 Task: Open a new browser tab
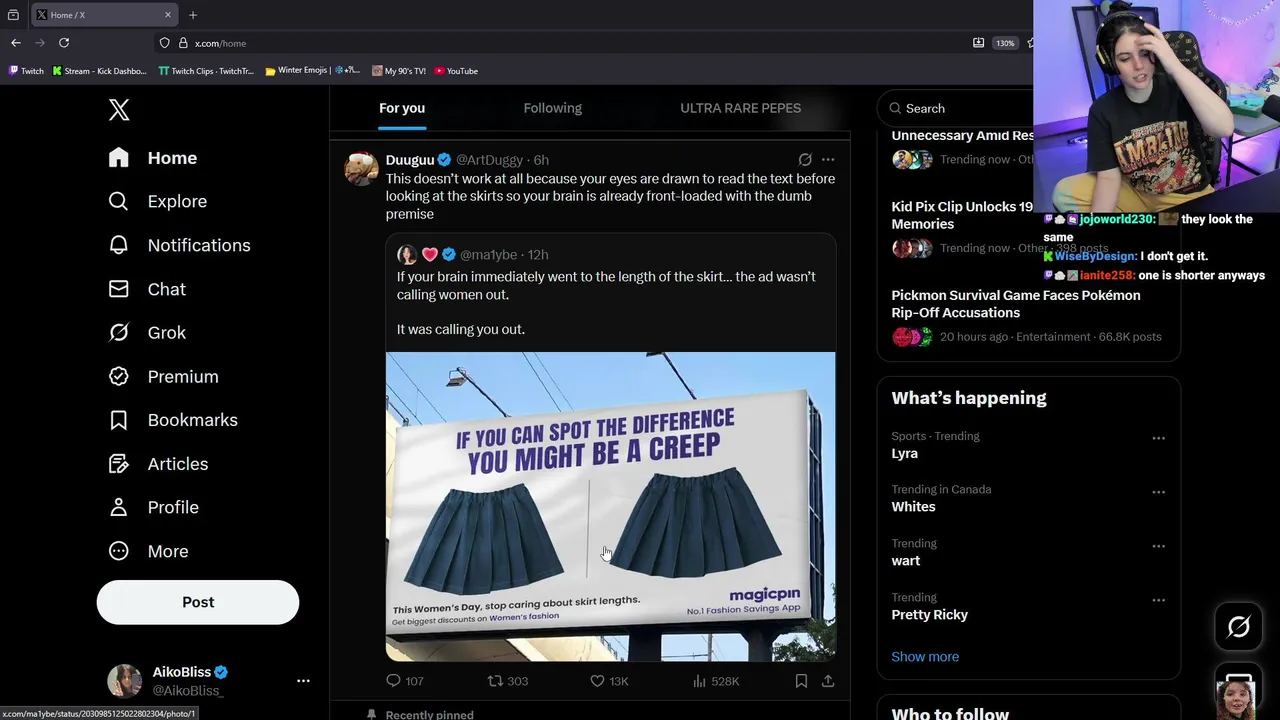click(x=193, y=15)
